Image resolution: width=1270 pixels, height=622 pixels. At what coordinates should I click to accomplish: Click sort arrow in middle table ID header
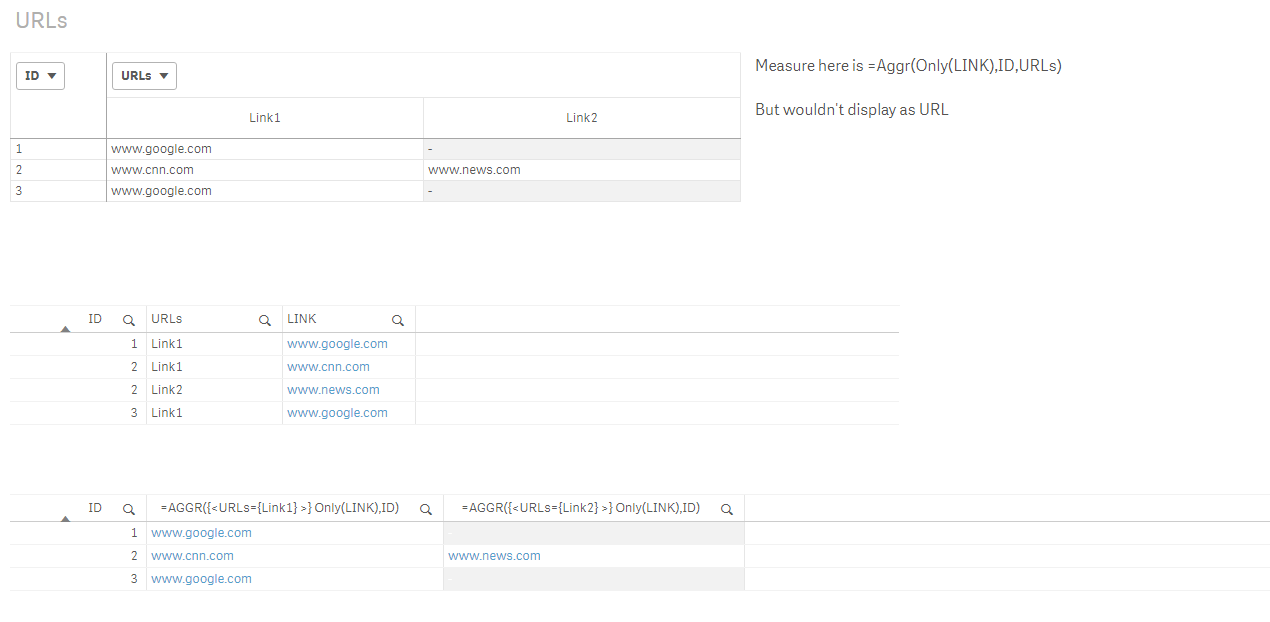pyautogui.click(x=66, y=329)
